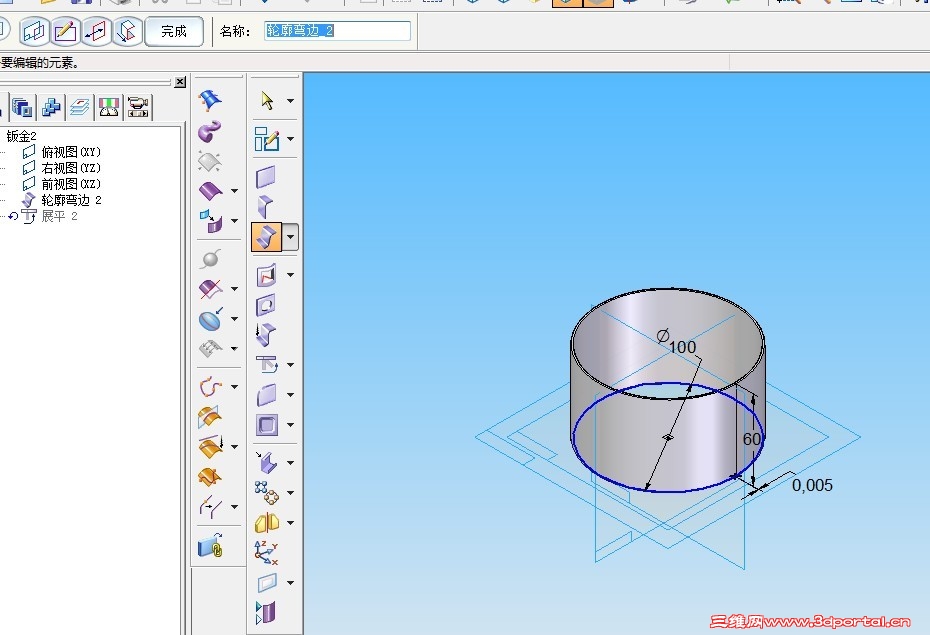Click the Extent step icon before 完成
This screenshot has width=930, height=635.
coord(127,31)
